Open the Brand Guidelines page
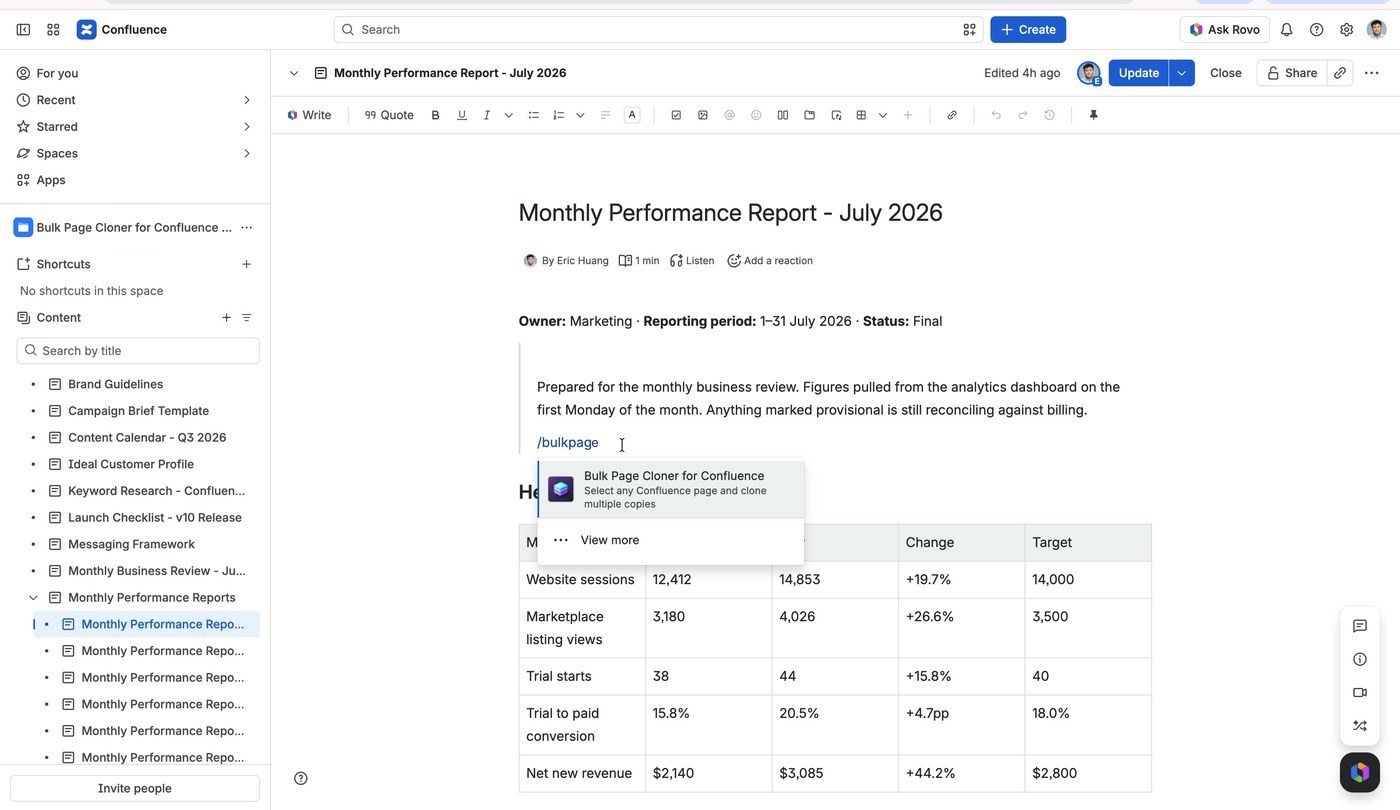1400x810 pixels. coord(115,384)
